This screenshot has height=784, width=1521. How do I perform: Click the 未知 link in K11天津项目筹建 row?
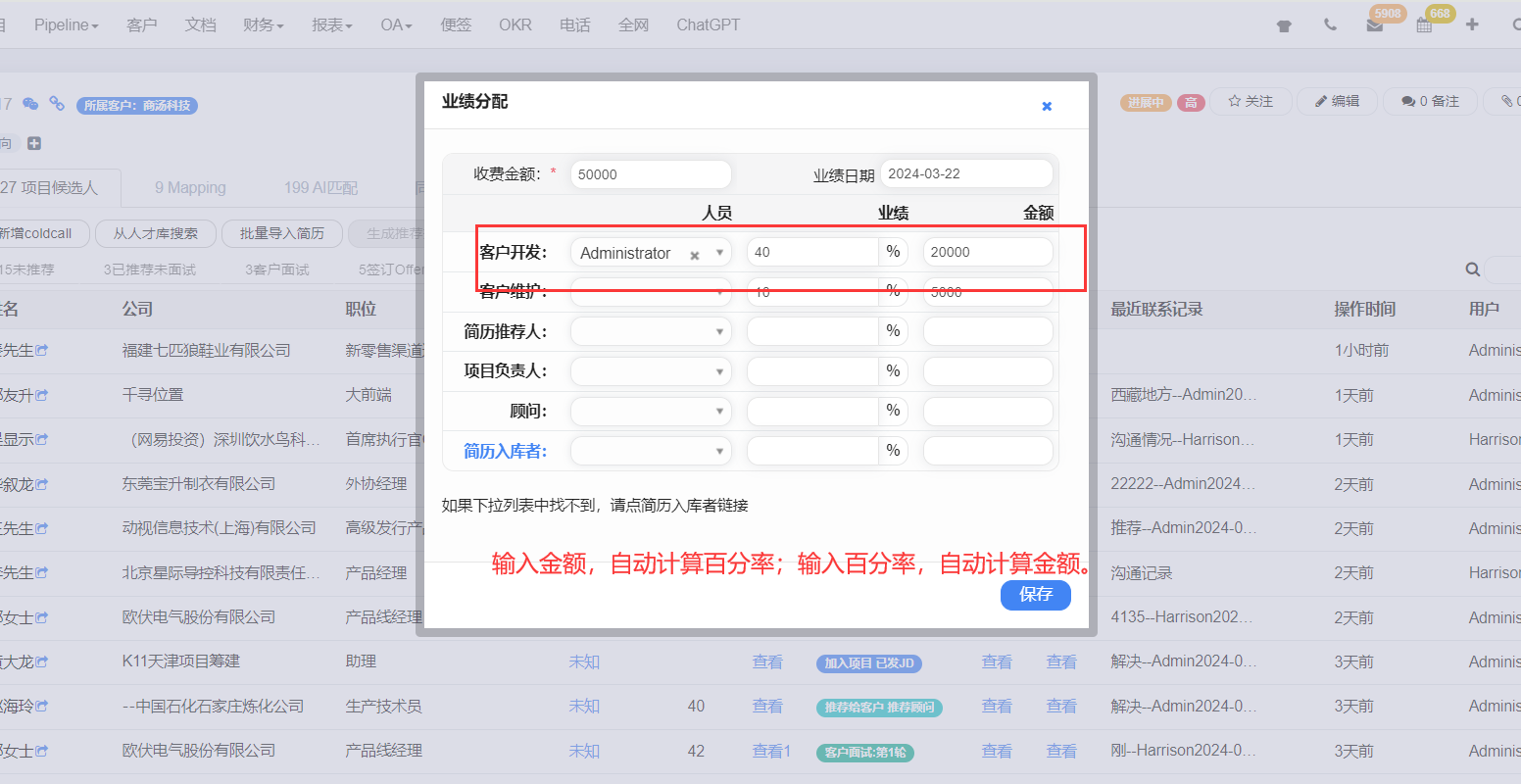click(x=584, y=661)
